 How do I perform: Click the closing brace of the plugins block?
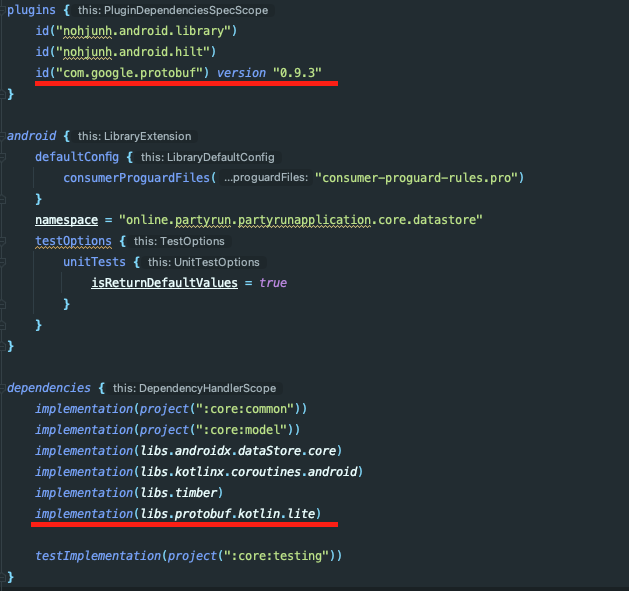click(10, 94)
